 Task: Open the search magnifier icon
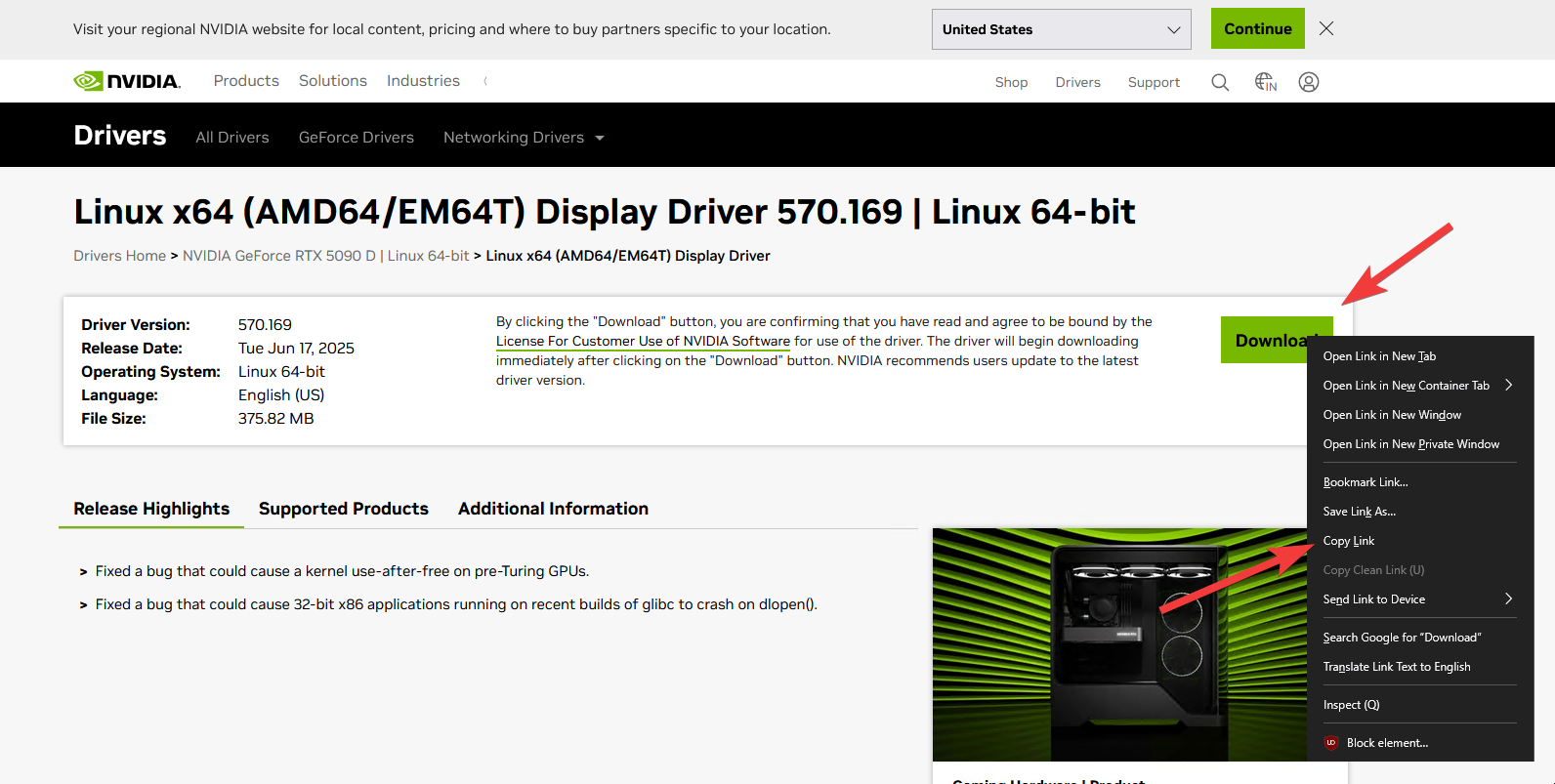tap(1220, 82)
